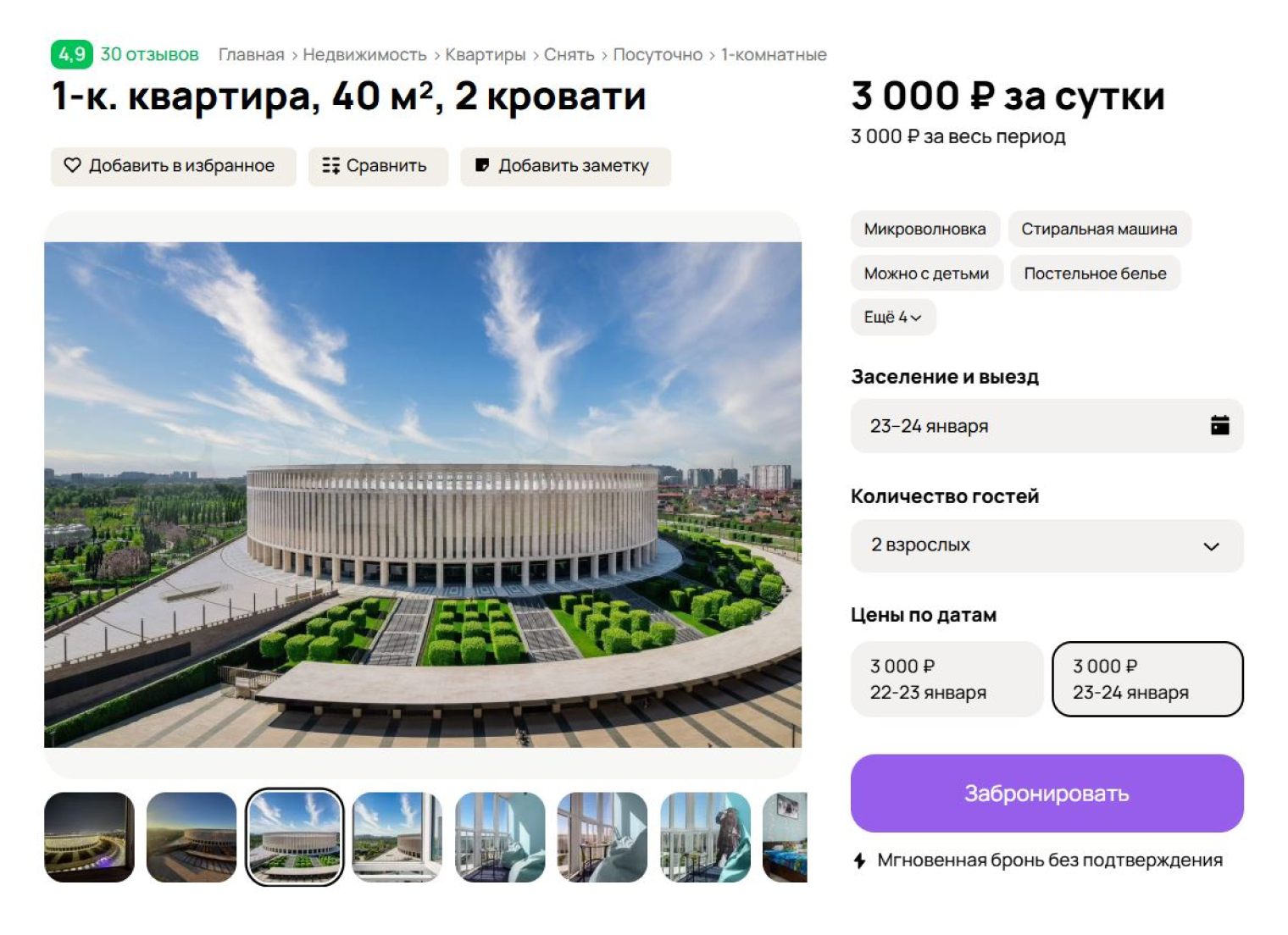1288x935 pixels.
Task: Click the heart icon to favorite the listing
Action: click(x=71, y=166)
